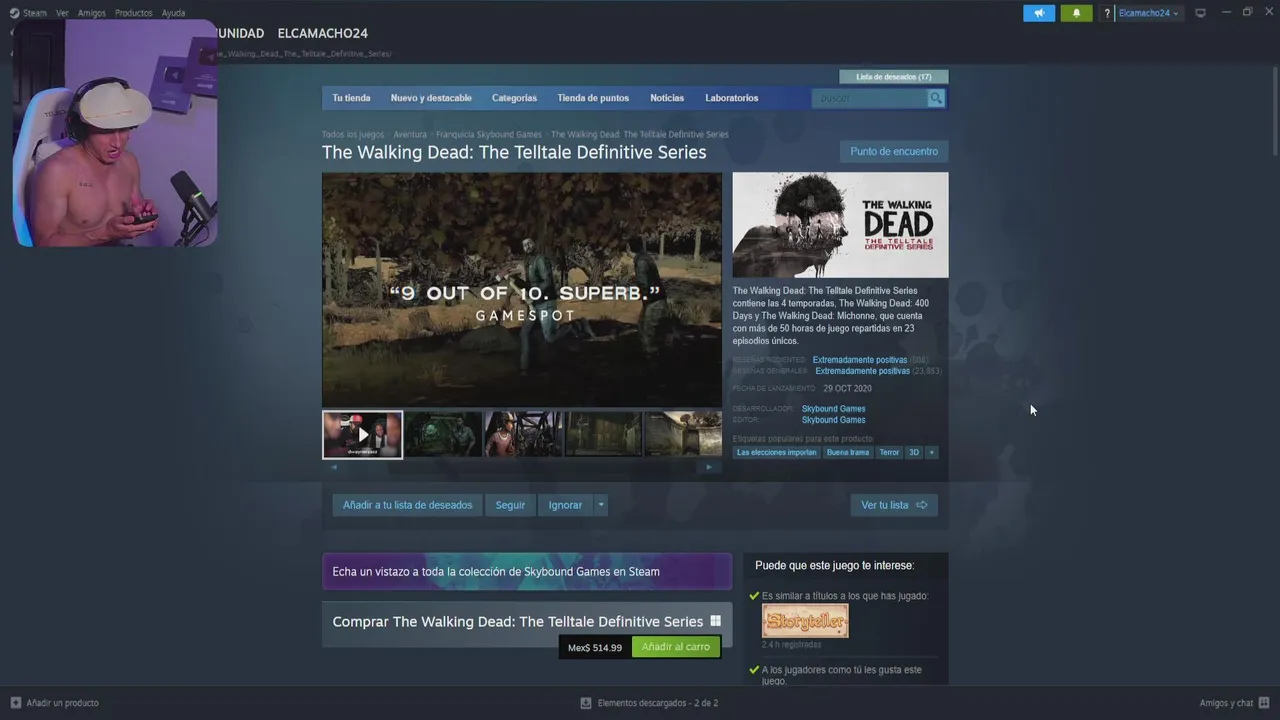This screenshot has width=1280, height=720.
Task: Open the Amigos y chat icon
Action: [x=1264, y=703]
